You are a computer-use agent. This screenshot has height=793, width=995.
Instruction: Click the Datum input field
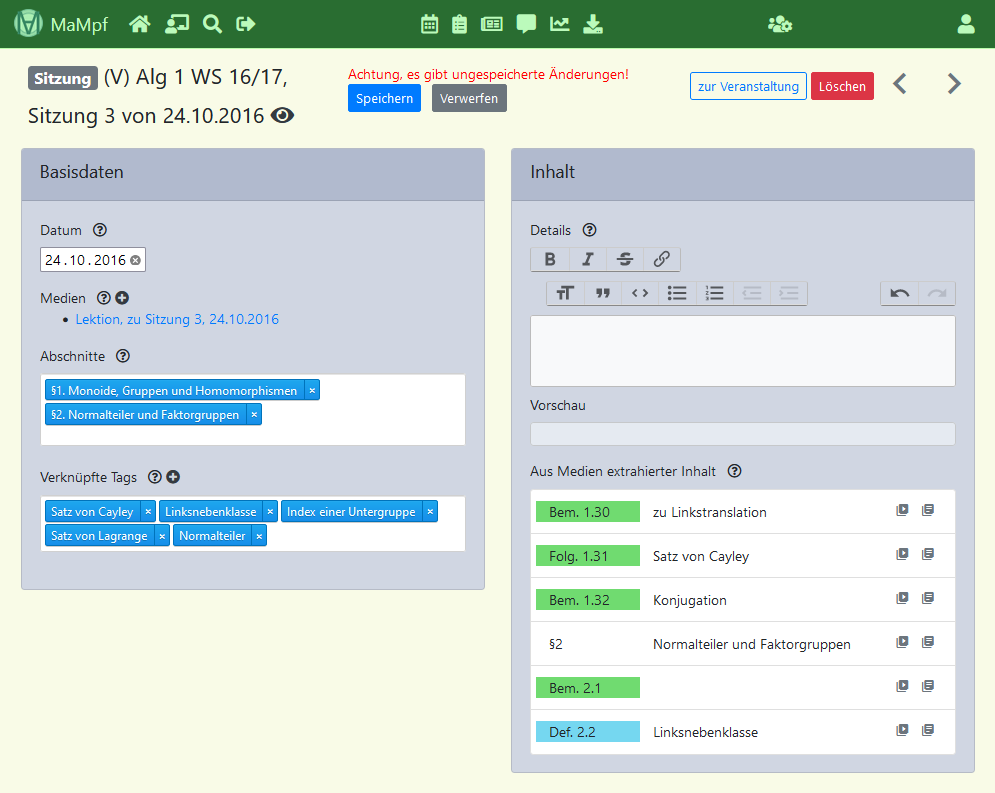click(x=85, y=260)
